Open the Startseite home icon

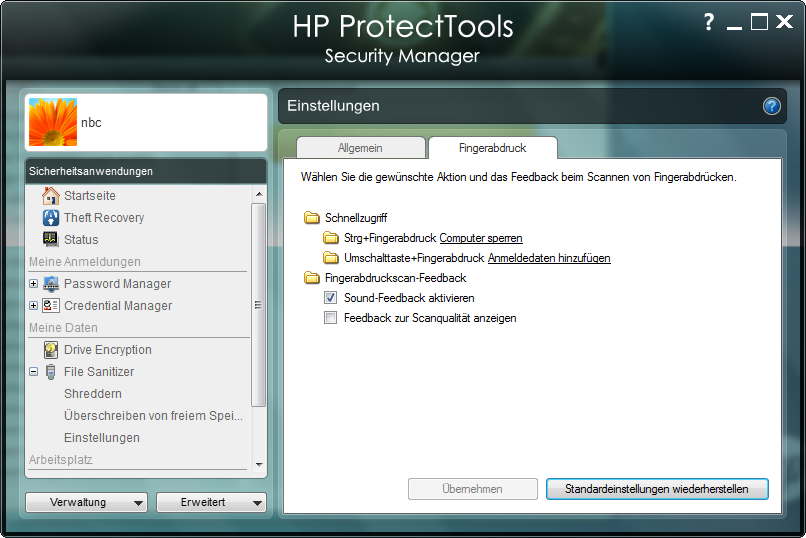(50, 196)
